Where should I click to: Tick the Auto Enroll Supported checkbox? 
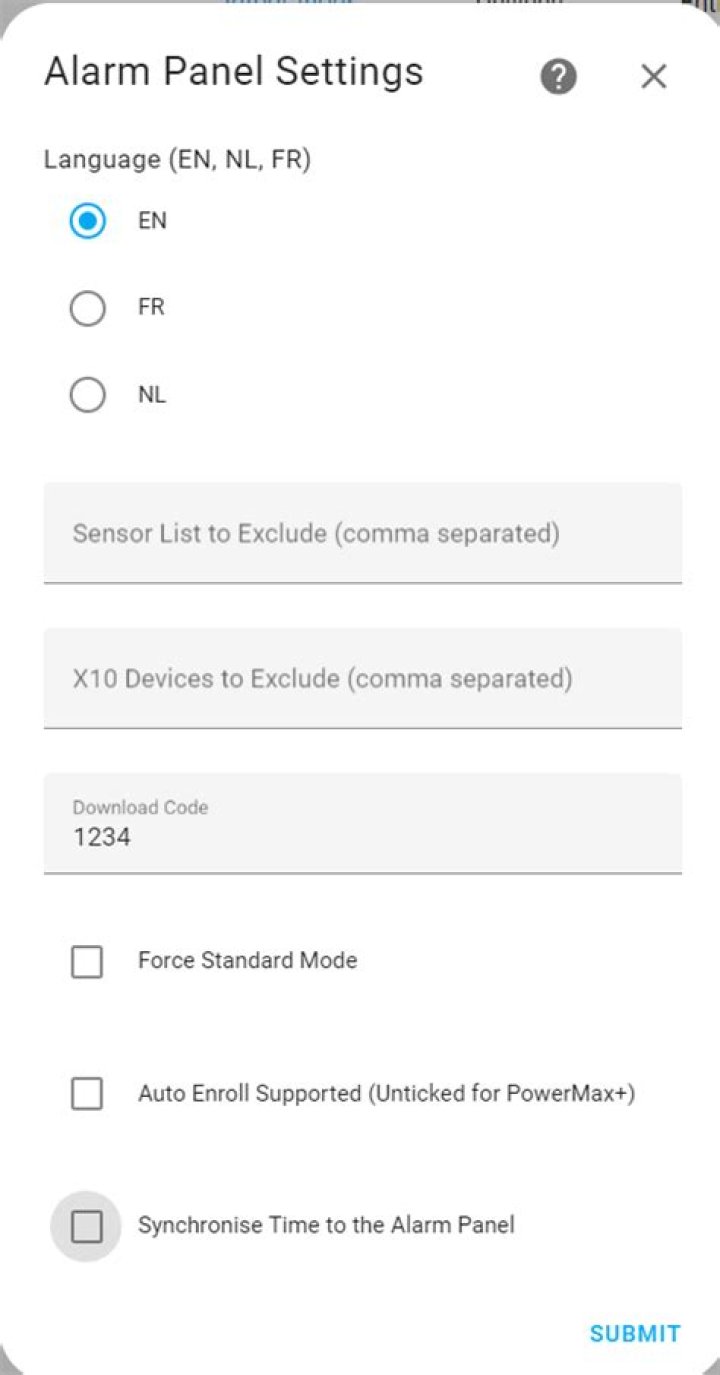point(87,1094)
